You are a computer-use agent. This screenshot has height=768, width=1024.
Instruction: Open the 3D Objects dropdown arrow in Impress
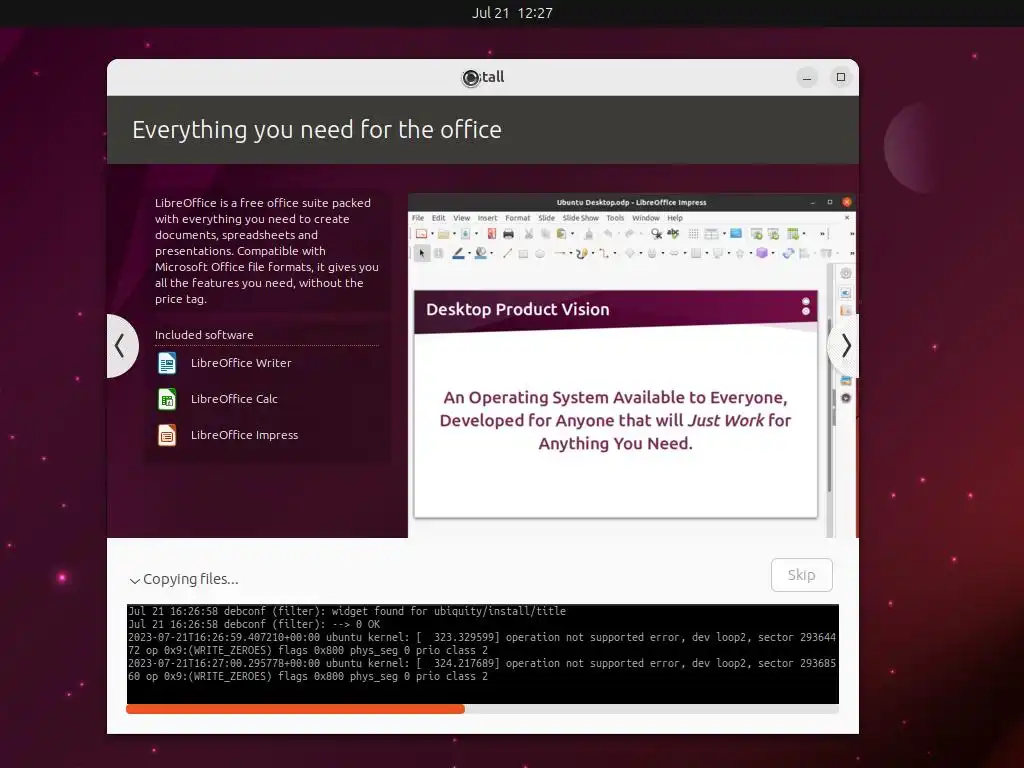point(773,253)
